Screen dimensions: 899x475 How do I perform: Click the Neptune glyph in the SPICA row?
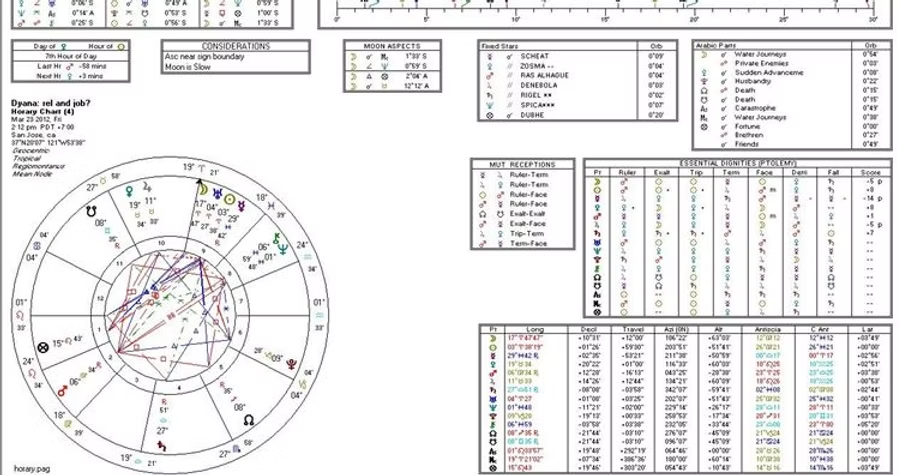(491, 105)
